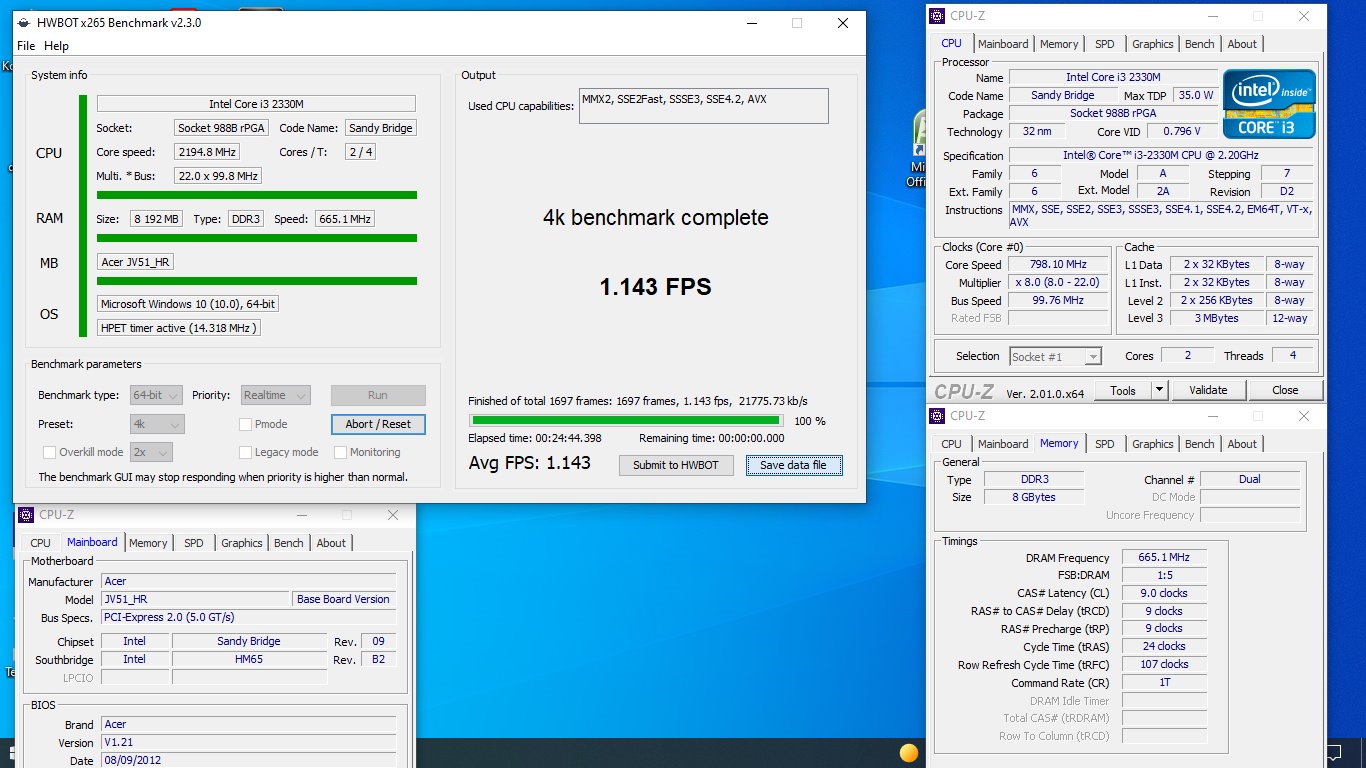The image size is (1366, 768).
Task: Toggle the Monitoring checkbox
Action: [x=340, y=452]
